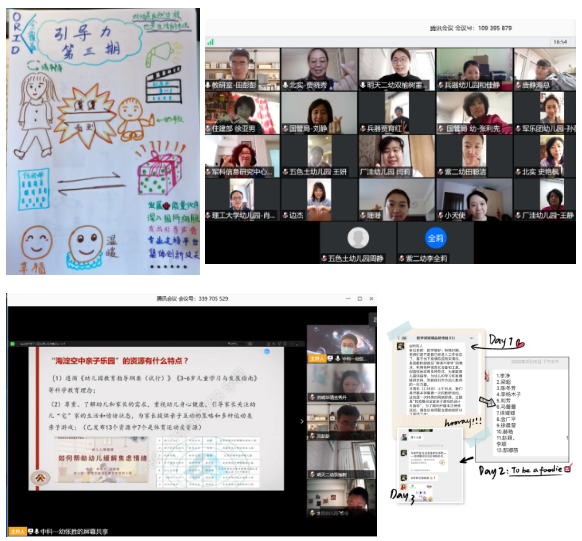Click the muted mic icon beside 边杰
Image resolution: width=582 pixels, height=541 pixels.
click(285, 216)
